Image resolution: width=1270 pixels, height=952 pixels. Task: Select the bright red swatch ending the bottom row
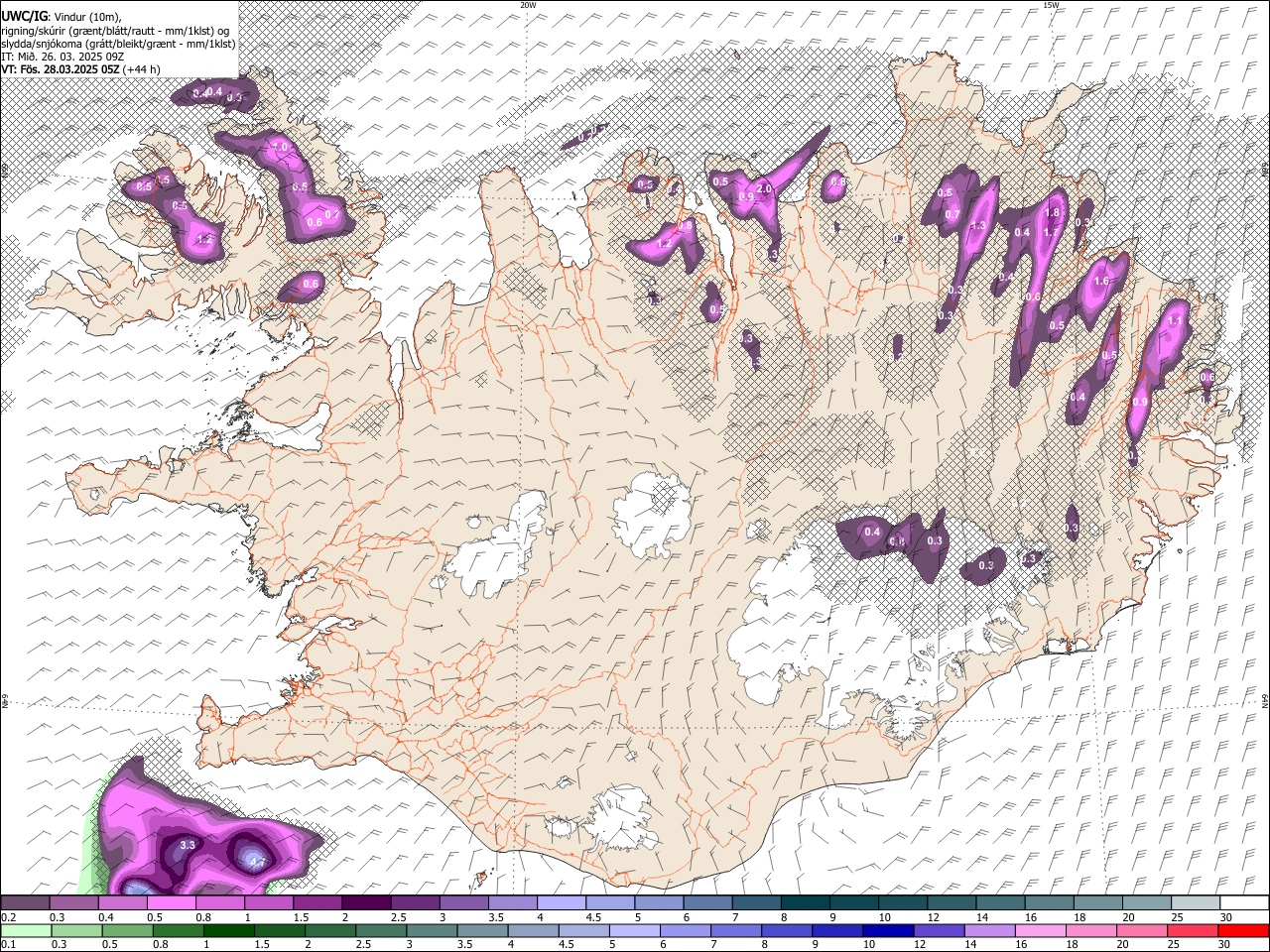click(x=1242, y=930)
